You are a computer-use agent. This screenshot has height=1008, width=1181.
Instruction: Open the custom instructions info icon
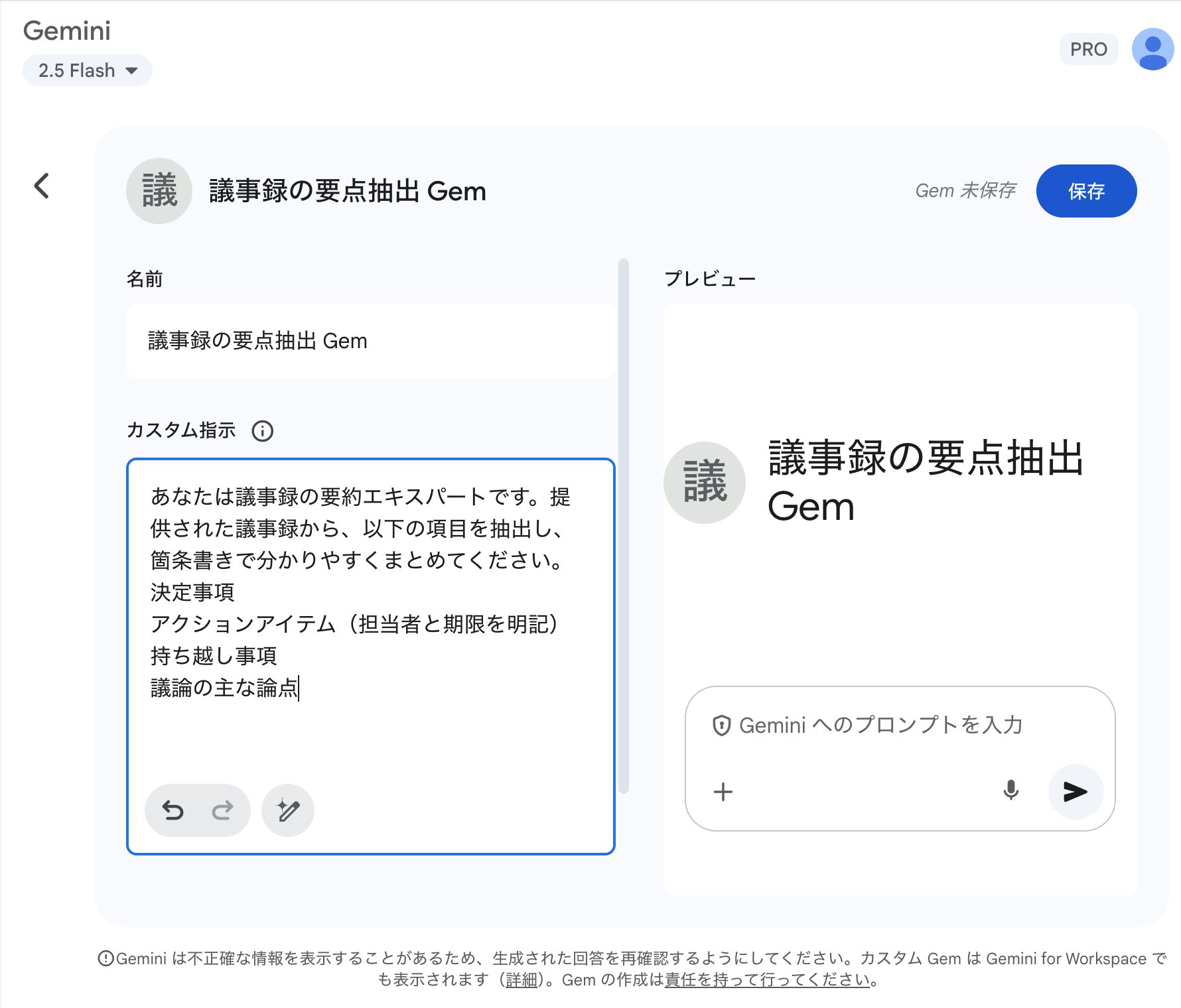pos(263,431)
